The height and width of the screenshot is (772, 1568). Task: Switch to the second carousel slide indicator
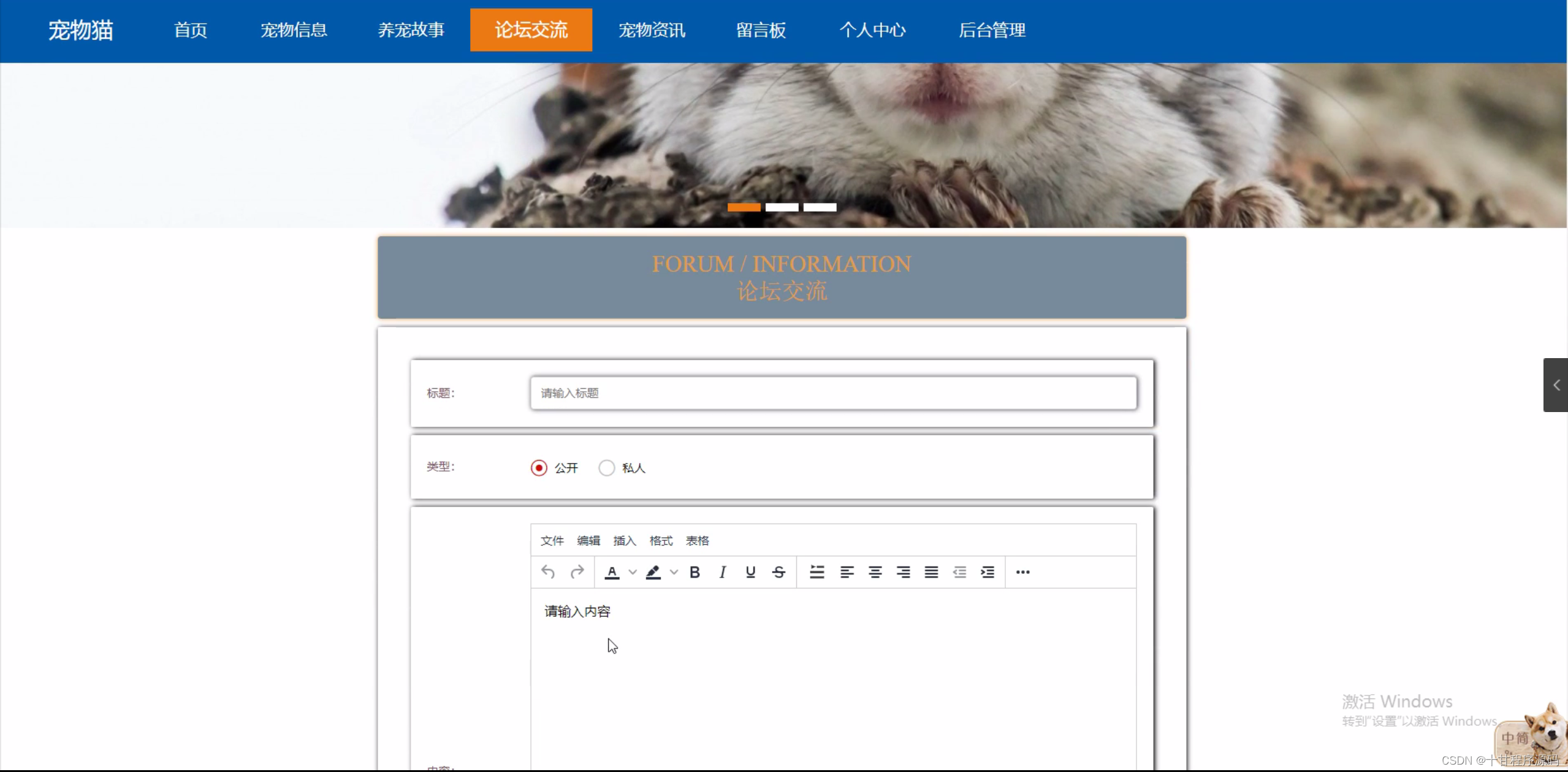(x=782, y=207)
